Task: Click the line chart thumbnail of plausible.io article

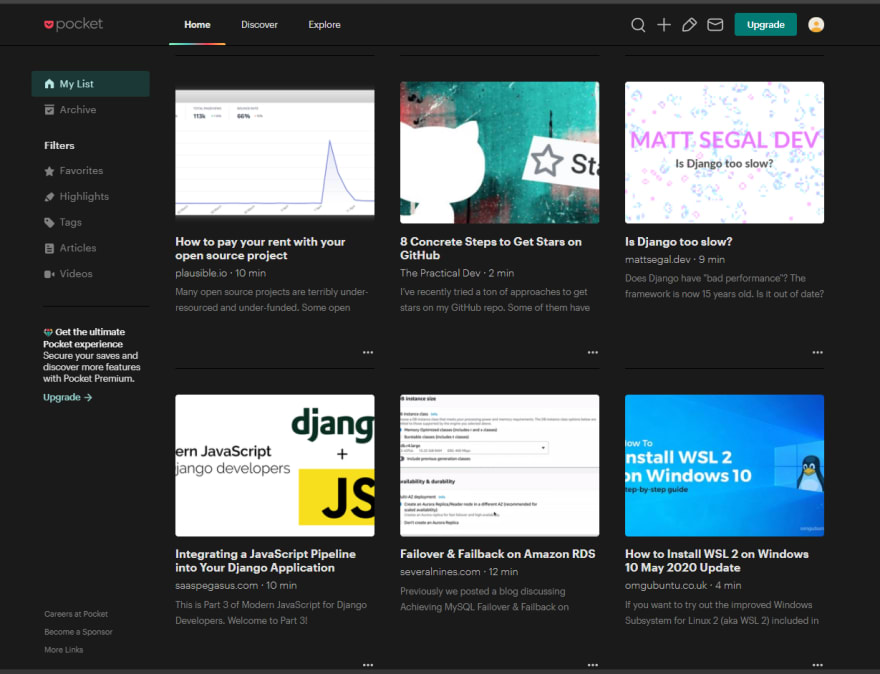Action: point(274,153)
